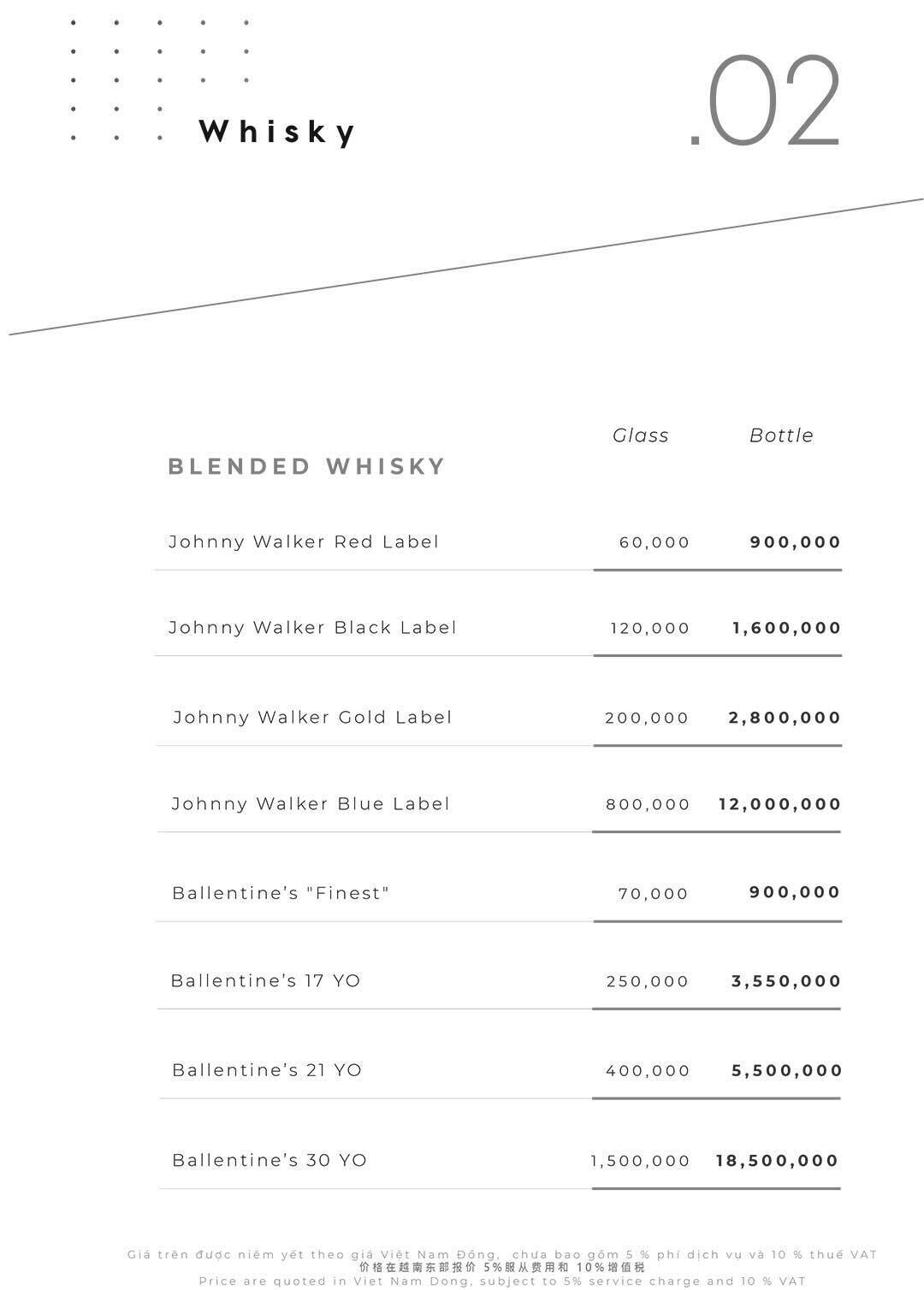
Task: Click the 250,000 glass price
Action: 648,981
